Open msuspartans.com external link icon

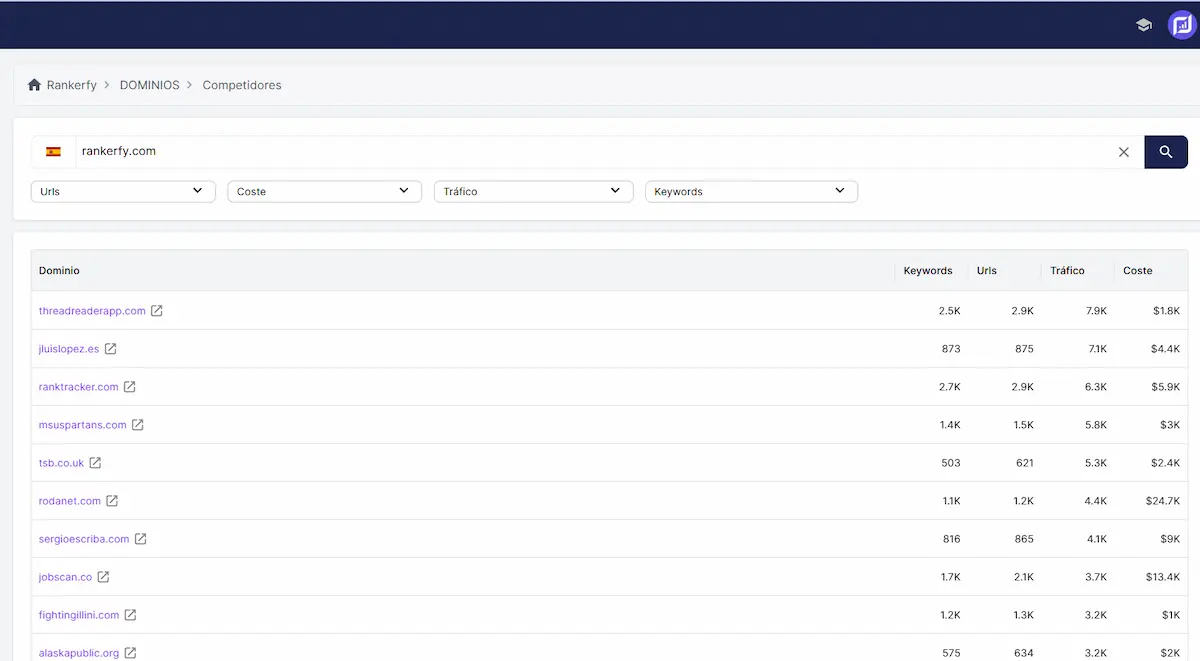point(138,425)
